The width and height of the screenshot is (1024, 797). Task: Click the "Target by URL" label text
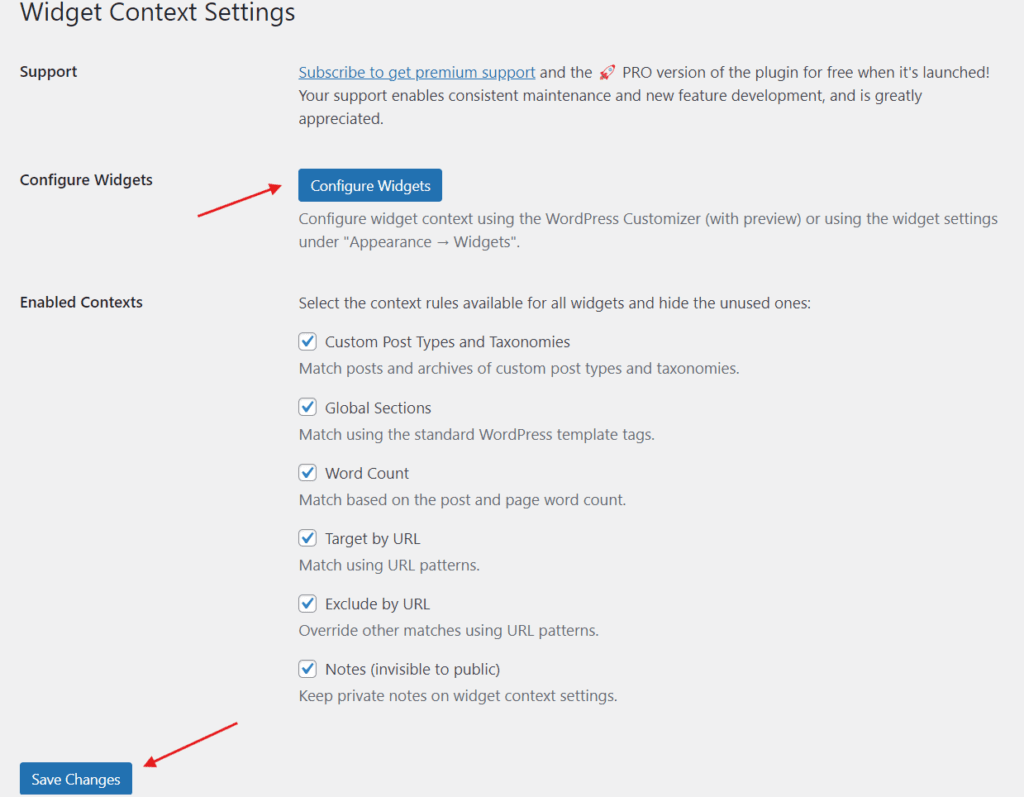click(x=373, y=538)
